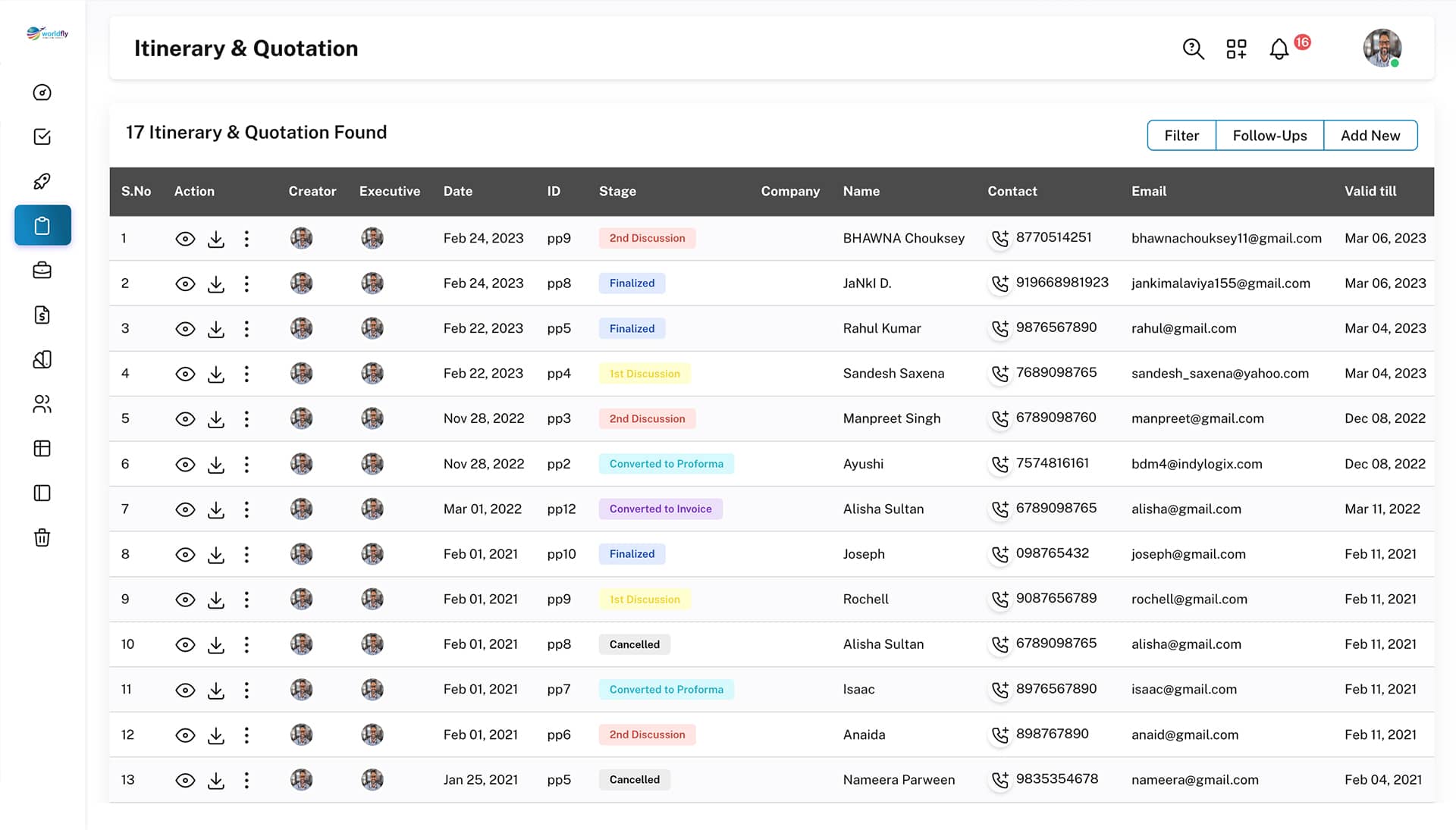Click contact number 919668981923
1456x830 pixels.
pos(1062,283)
